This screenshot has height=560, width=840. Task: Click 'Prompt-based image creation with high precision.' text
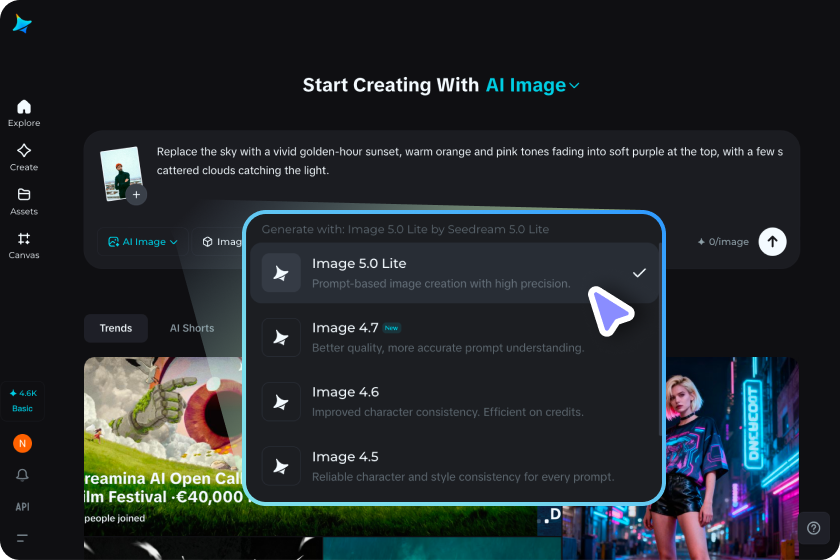pos(441,283)
